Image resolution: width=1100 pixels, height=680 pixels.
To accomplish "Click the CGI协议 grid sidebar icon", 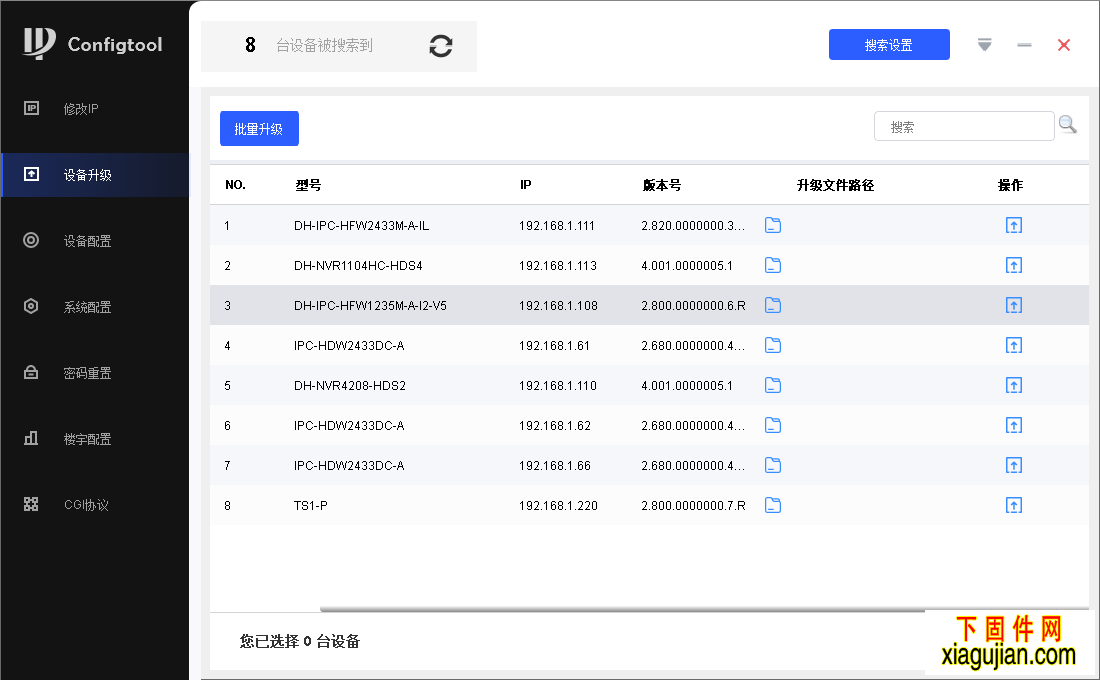I will click(31, 504).
